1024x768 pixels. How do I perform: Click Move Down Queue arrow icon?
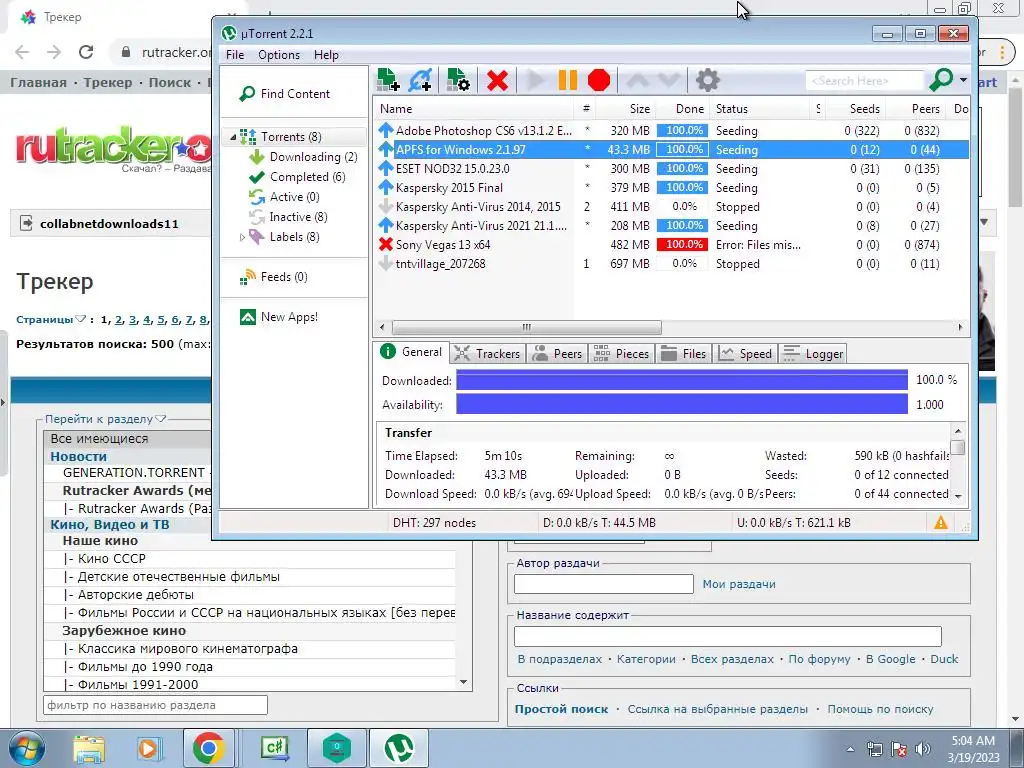(x=669, y=80)
